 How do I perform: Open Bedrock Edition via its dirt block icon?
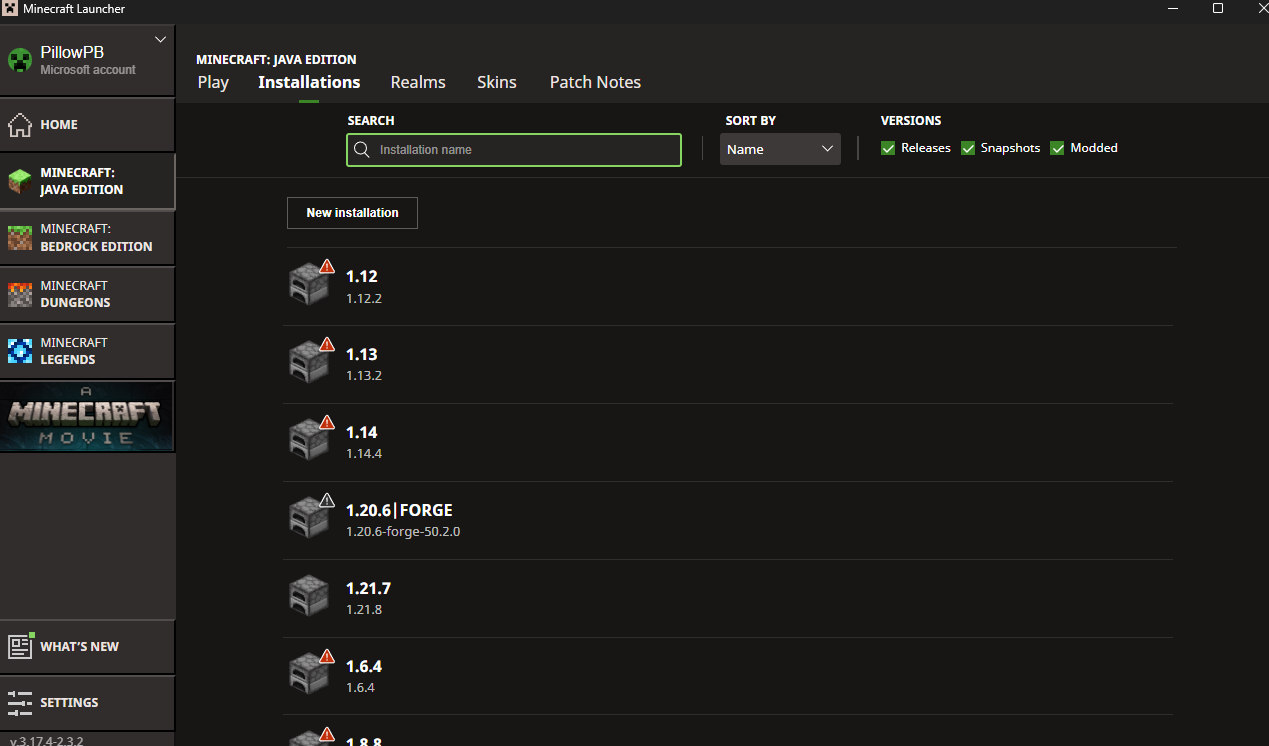(x=20, y=238)
